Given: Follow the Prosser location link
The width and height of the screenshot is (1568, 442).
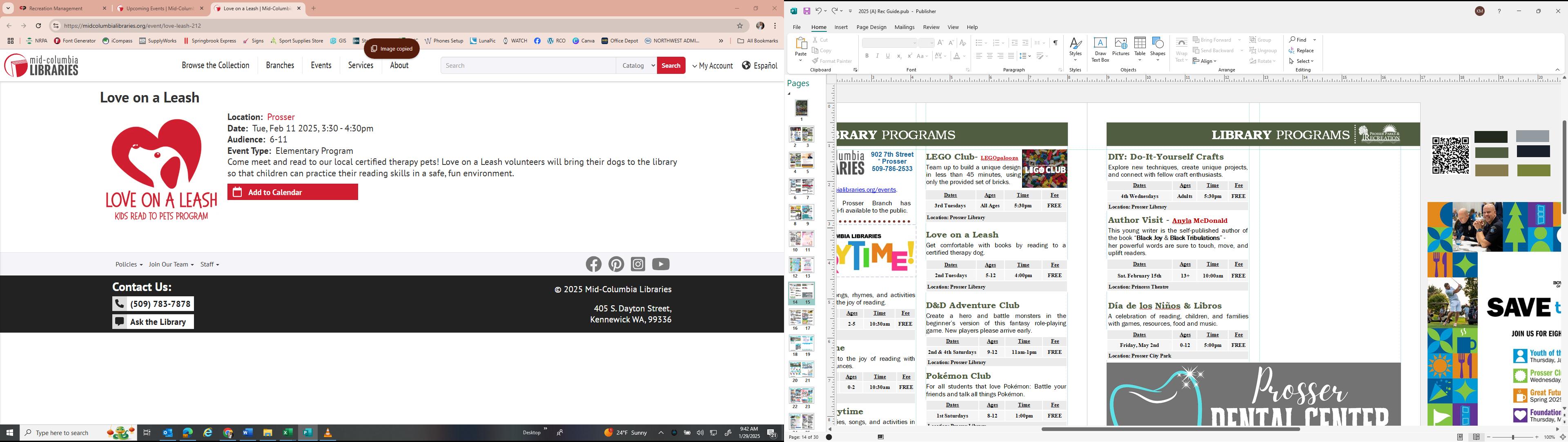Looking at the screenshot, I should tap(281, 117).
